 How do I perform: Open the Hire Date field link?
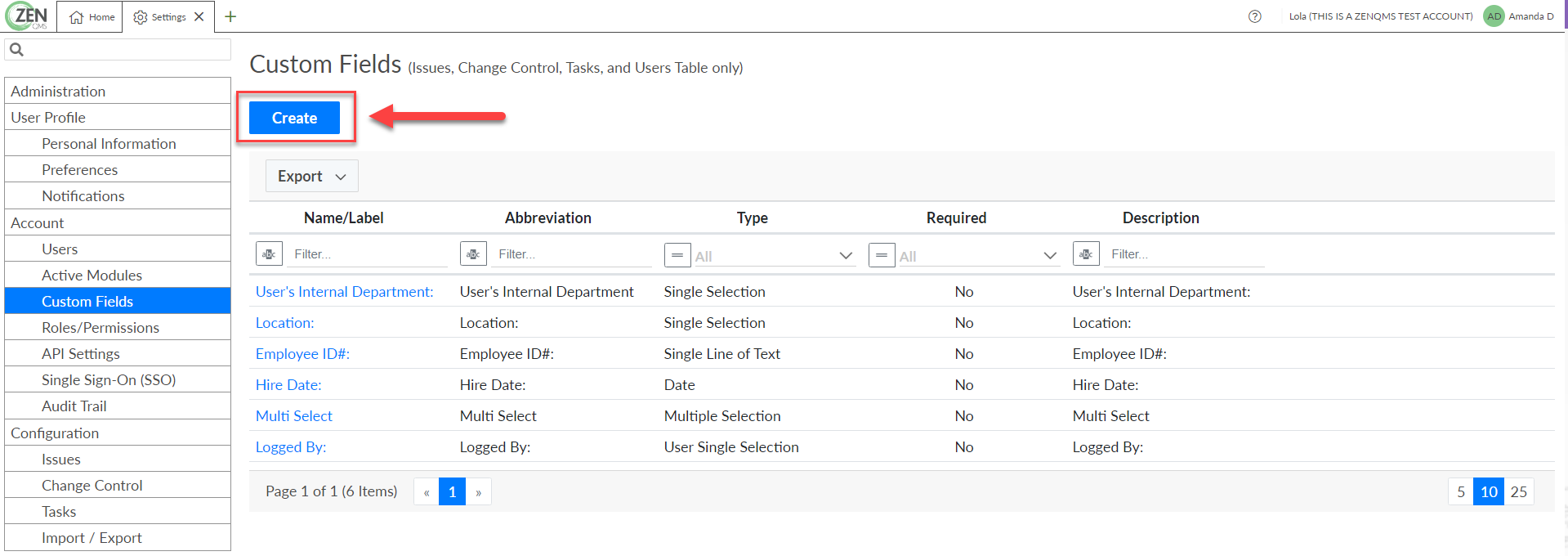coord(288,385)
